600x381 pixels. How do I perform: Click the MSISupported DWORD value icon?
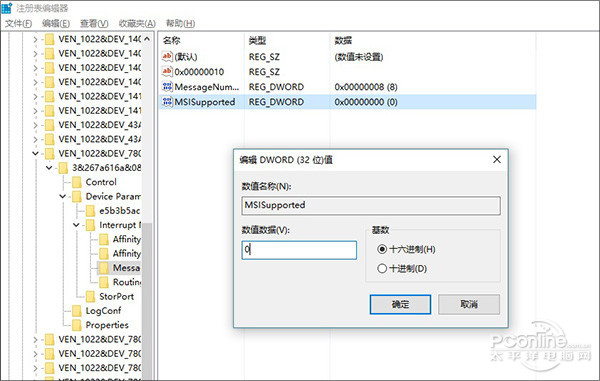click(167, 102)
